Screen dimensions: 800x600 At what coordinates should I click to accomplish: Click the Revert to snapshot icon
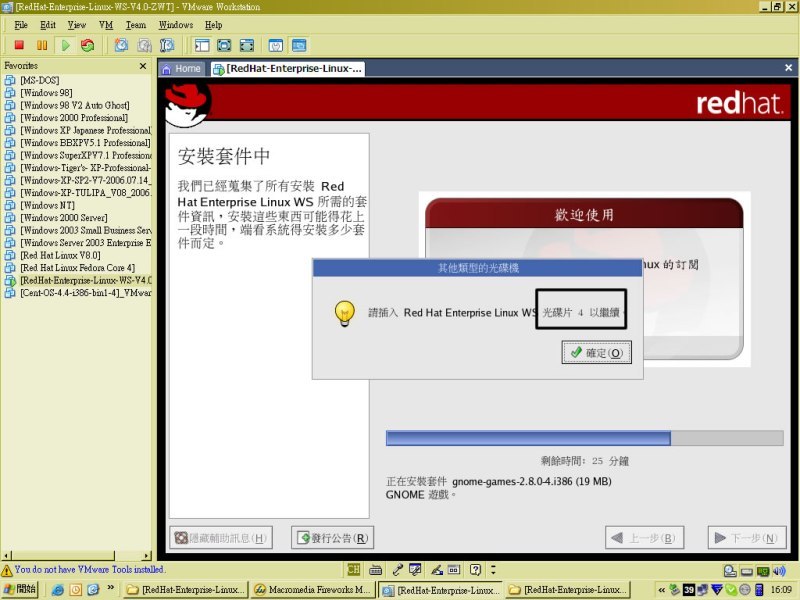[144, 45]
